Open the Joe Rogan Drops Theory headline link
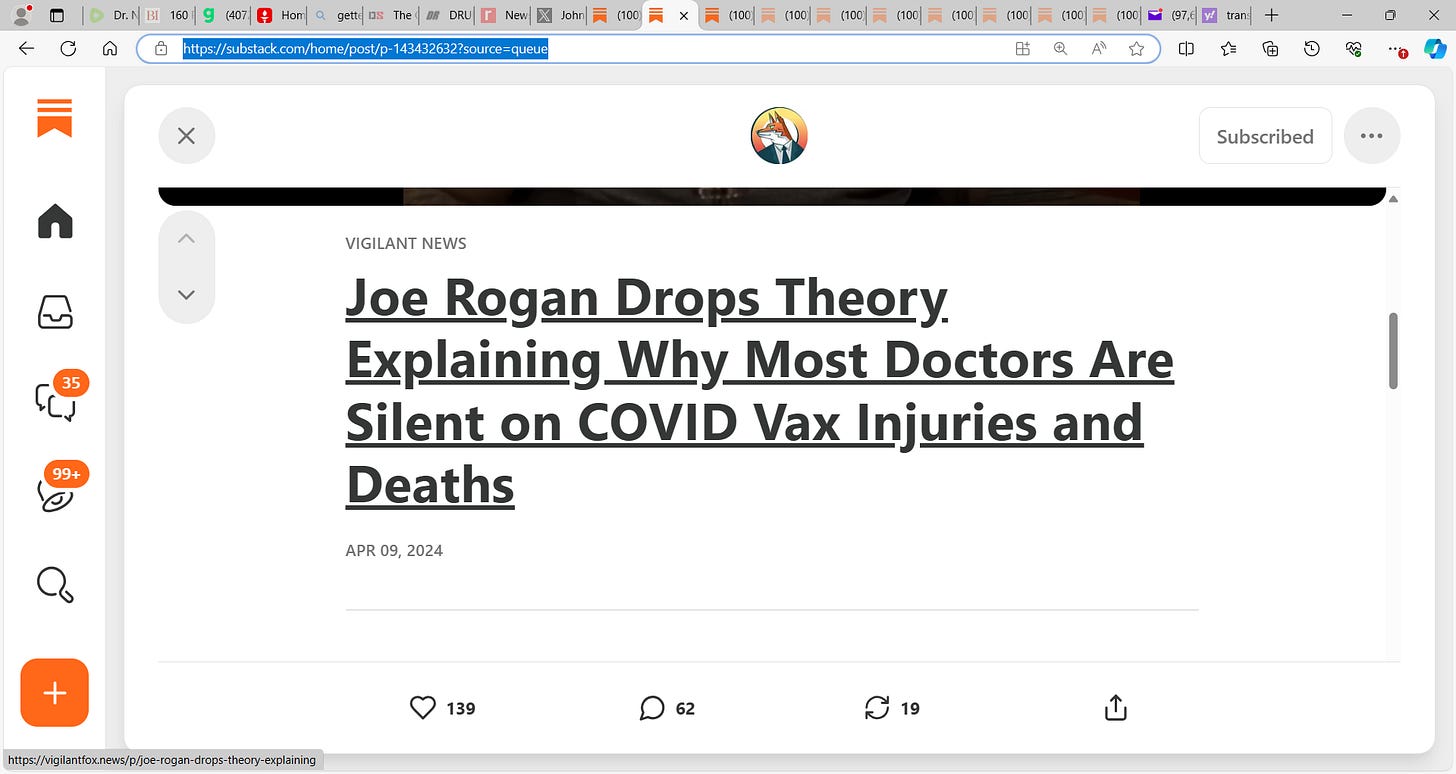 pyautogui.click(x=760, y=391)
